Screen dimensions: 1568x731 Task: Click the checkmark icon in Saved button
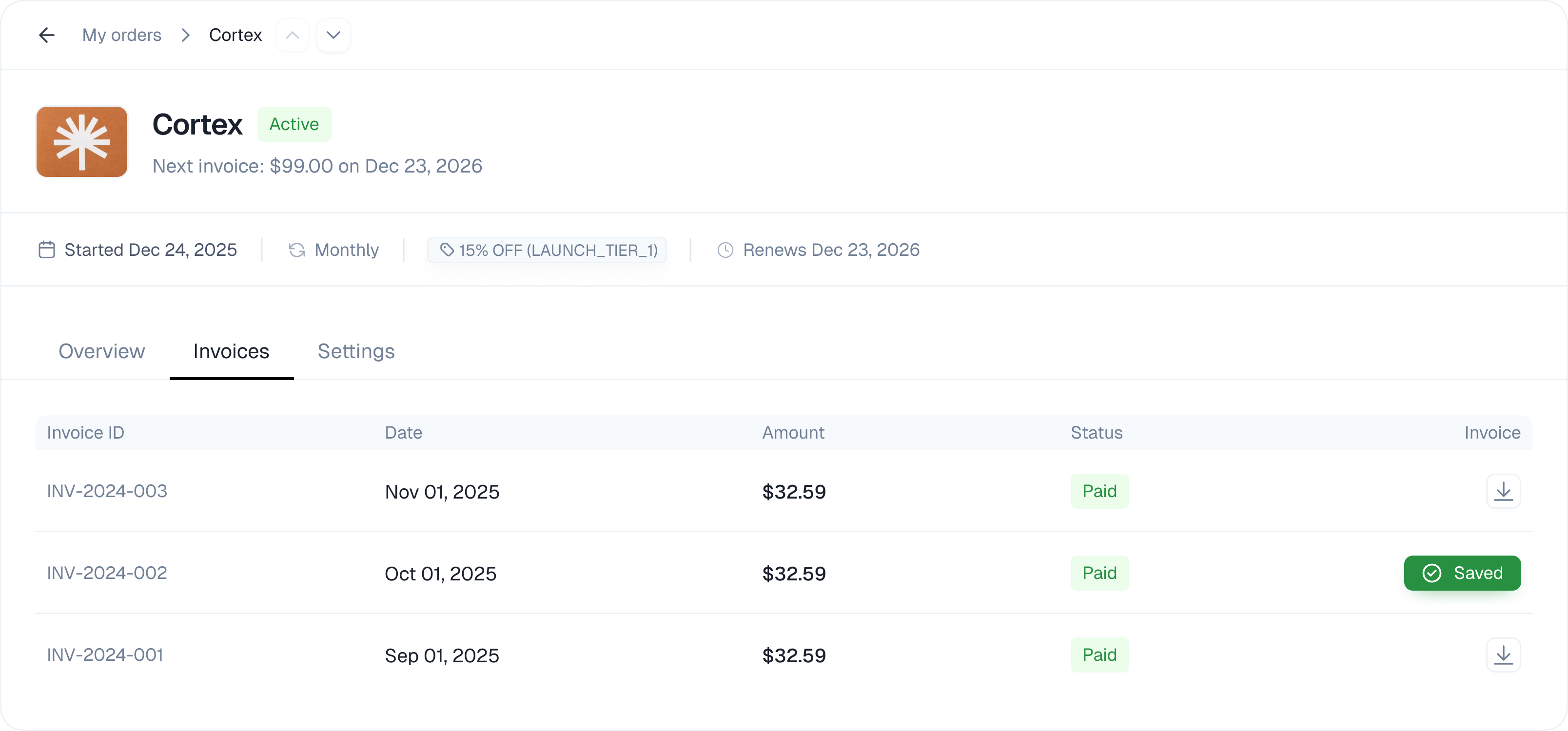1431,573
